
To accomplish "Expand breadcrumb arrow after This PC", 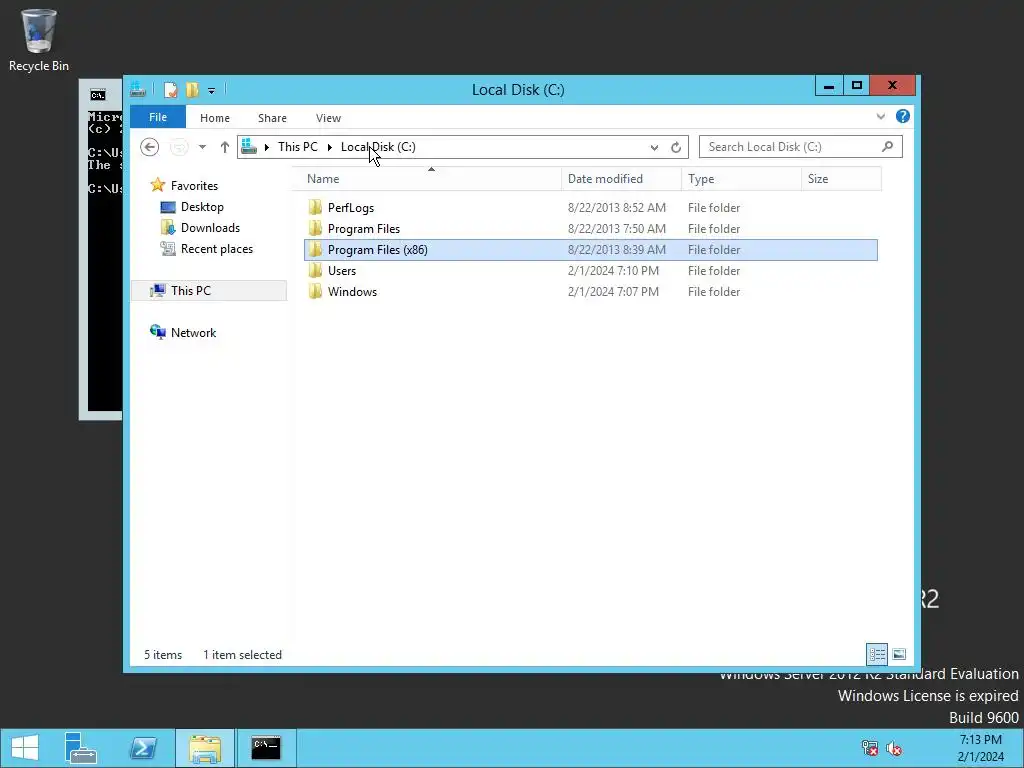I will pyautogui.click(x=330, y=147).
